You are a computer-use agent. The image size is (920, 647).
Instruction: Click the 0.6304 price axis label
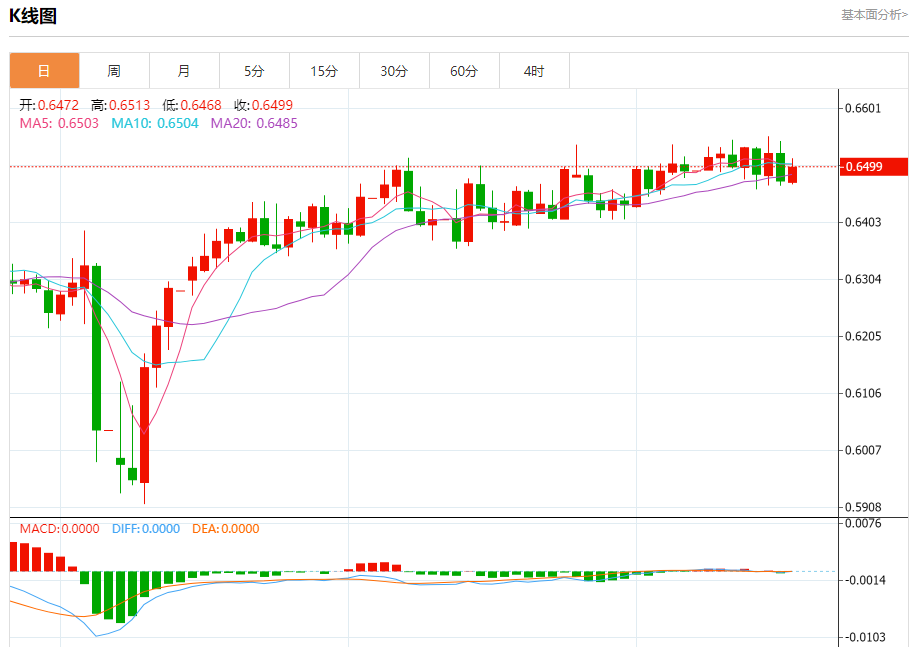pos(862,279)
